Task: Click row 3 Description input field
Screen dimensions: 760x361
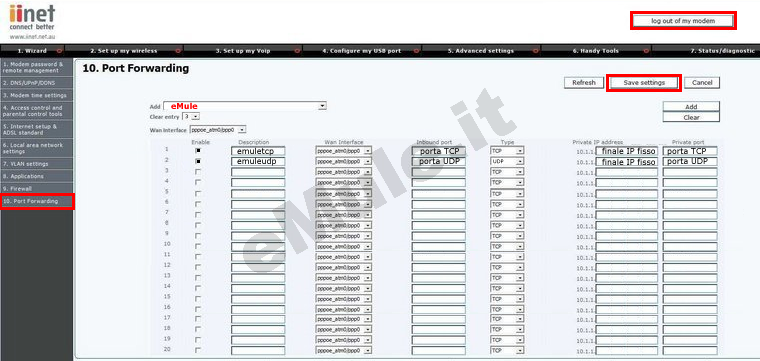Action: point(258,172)
